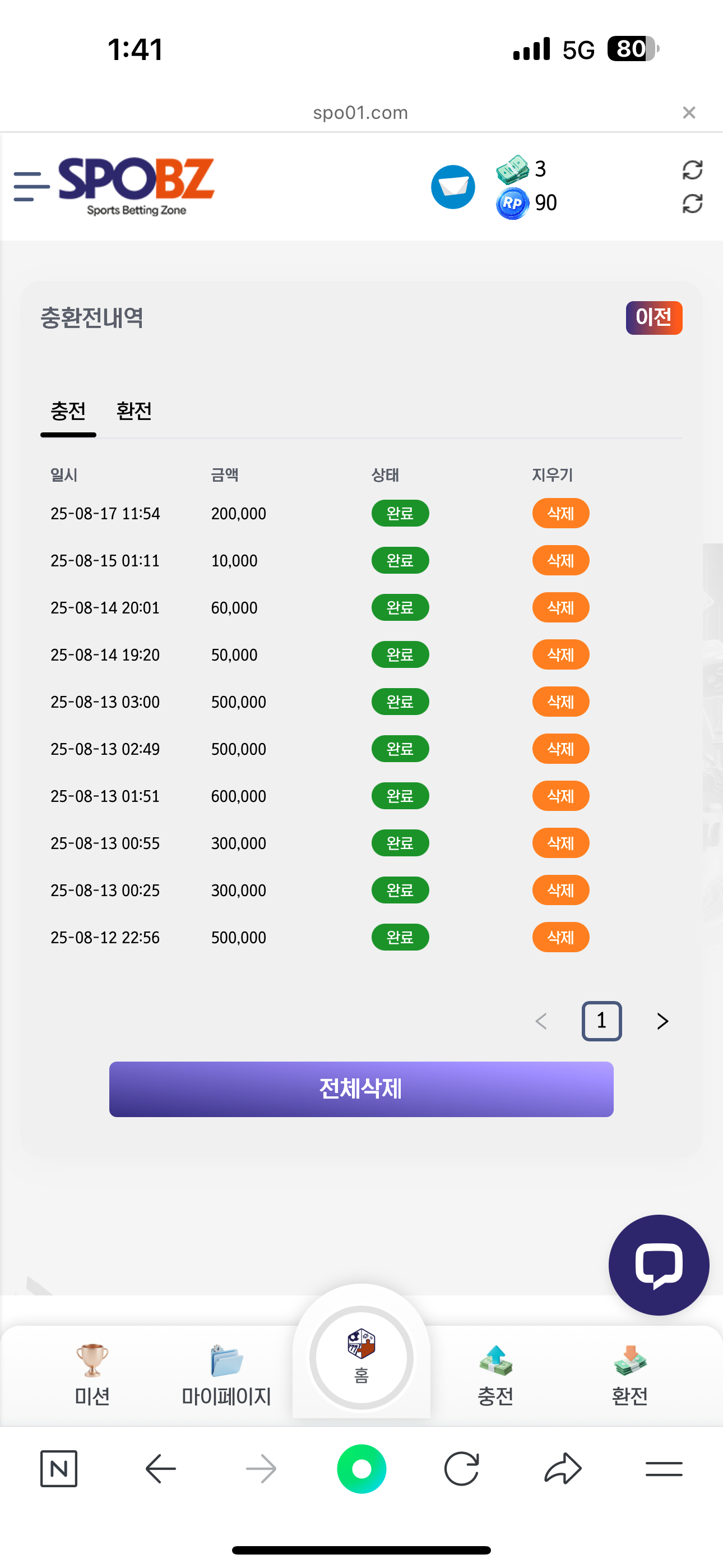Screen dimensions: 723x1568
Task: Open the hamburger side menu
Action: pyautogui.click(x=31, y=186)
